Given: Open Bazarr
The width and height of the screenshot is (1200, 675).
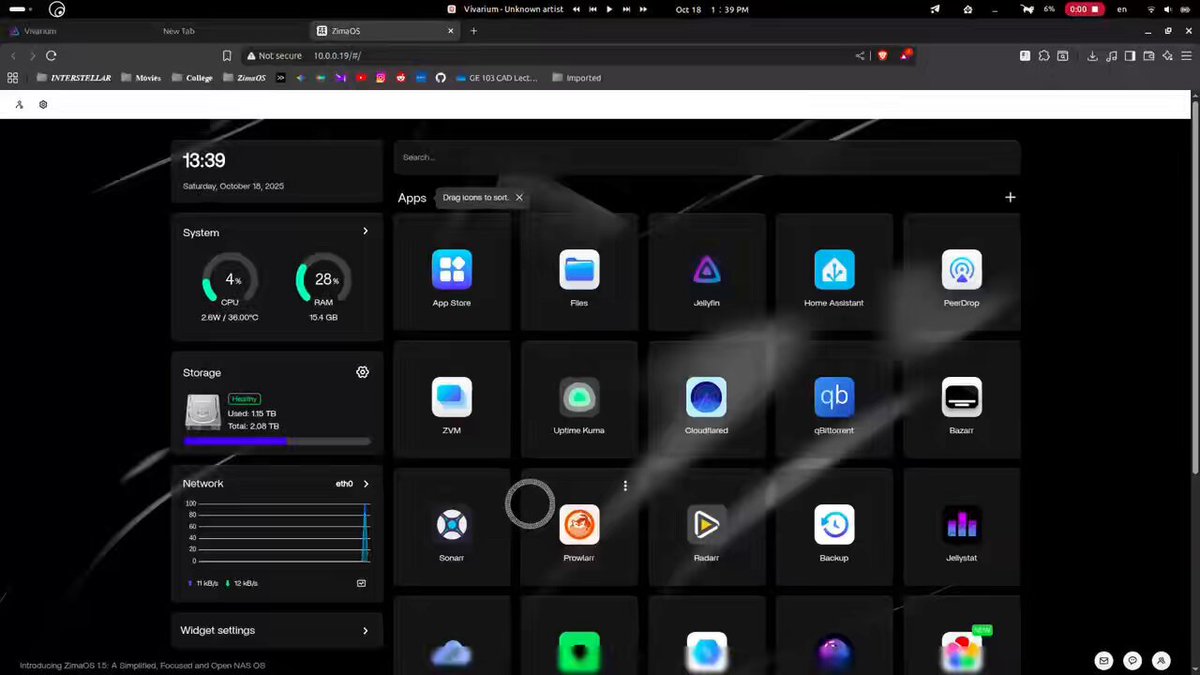Looking at the screenshot, I should (x=962, y=397).
